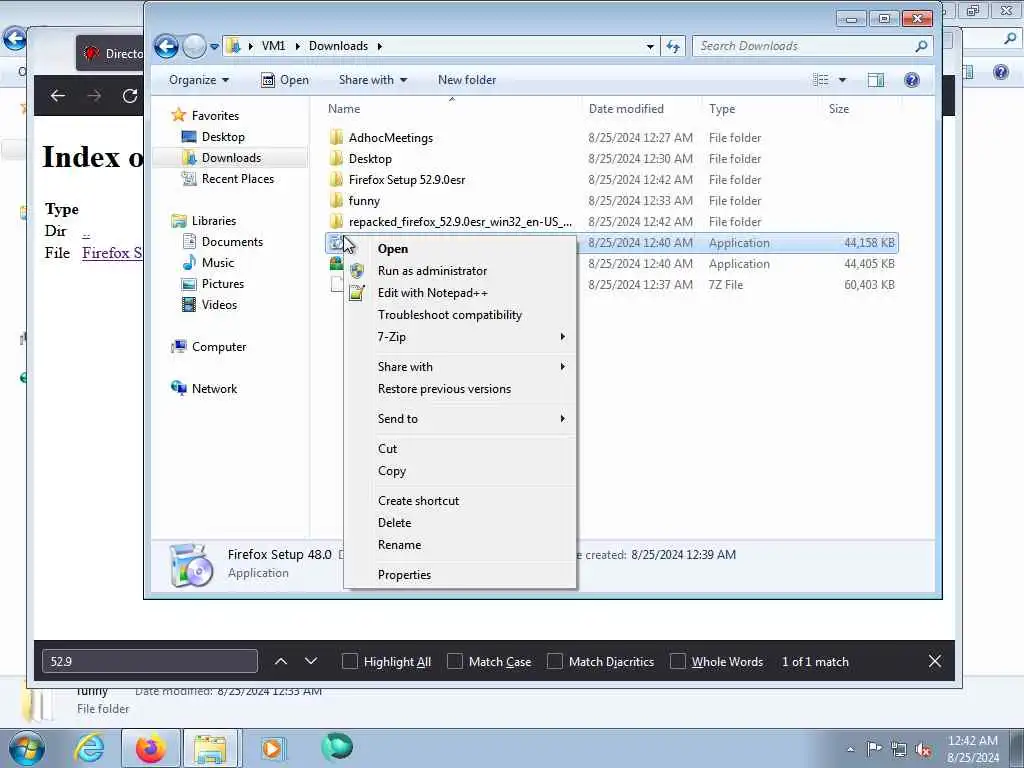Select the funny folder
This screenshot has width=1024, height=768.
364,200
